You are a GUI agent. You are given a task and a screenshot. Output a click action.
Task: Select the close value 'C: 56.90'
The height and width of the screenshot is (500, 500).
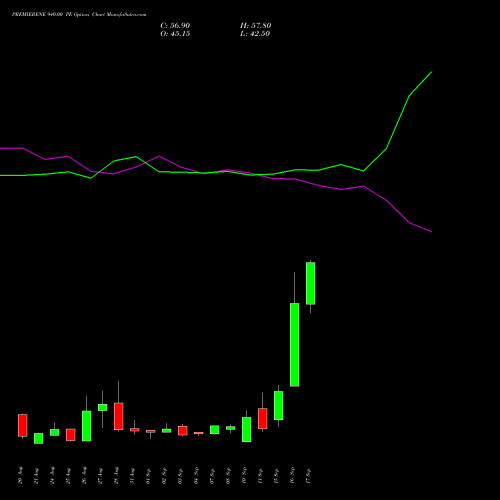(x=175, y=26)
